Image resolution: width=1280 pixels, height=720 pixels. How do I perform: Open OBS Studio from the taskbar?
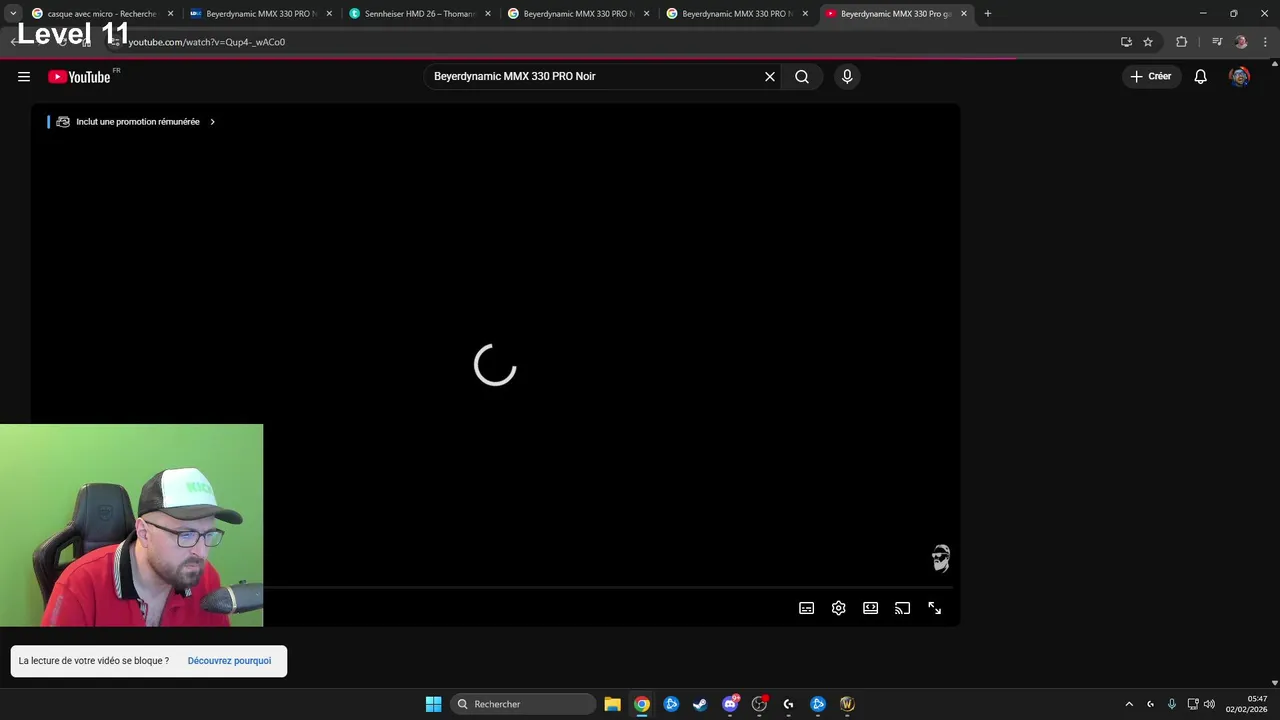tap(759, 704)
